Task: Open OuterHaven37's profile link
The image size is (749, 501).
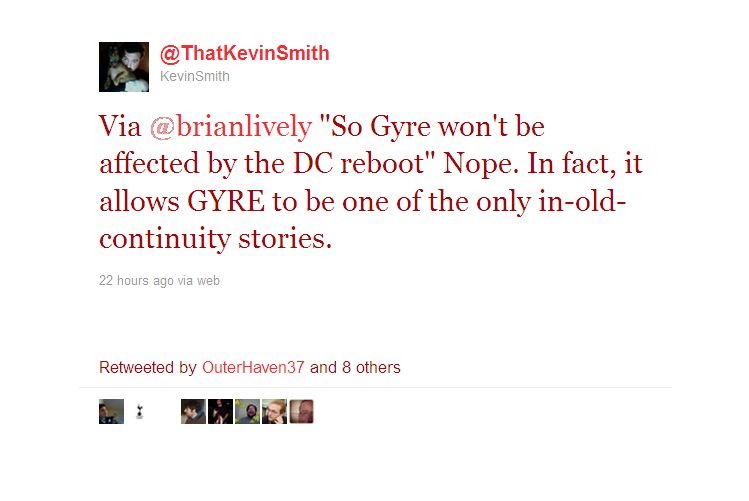Action: tap(253, 367)
